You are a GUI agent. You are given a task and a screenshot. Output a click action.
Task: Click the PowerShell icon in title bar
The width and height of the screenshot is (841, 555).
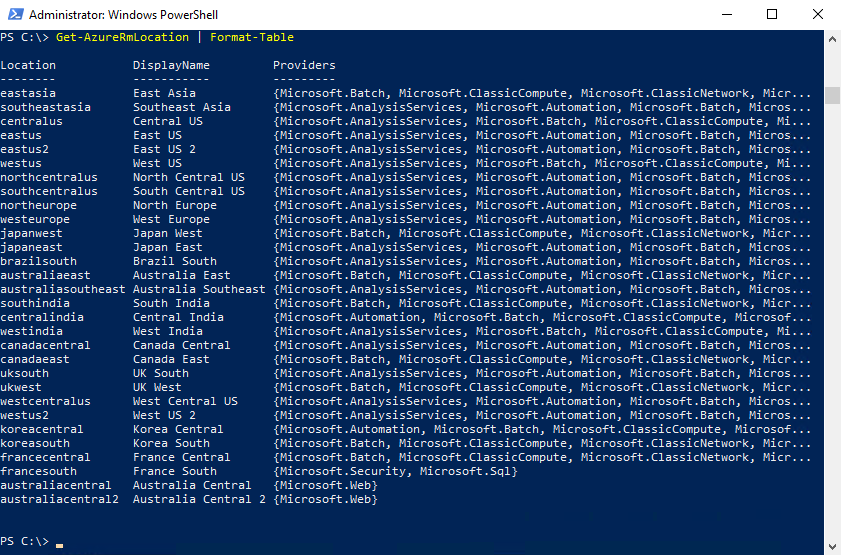click(14, 15)
